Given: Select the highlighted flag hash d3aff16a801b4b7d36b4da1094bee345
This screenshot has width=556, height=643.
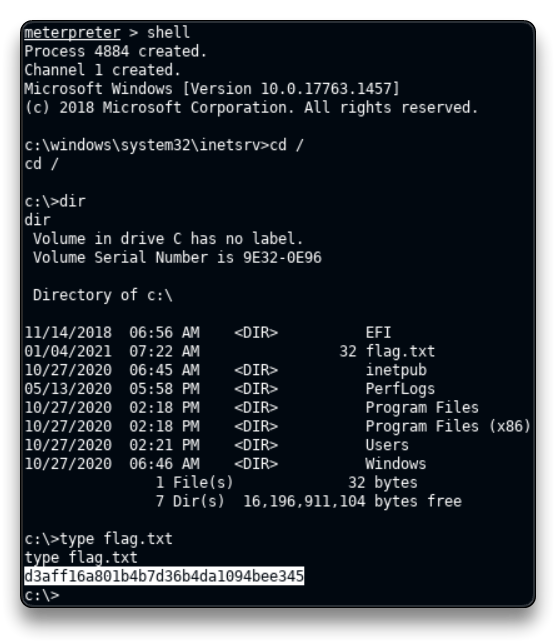Looking at the screenshot, I should [164, 576].
